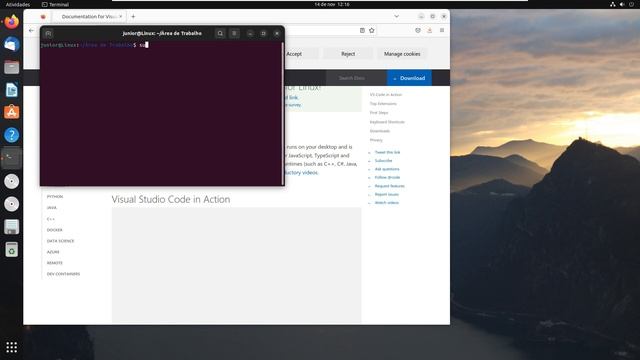The height and width of the screenshot is (360, 640).
Task: Click the Visual Studio Code in Action heading
Action: [x=171, y=199]
